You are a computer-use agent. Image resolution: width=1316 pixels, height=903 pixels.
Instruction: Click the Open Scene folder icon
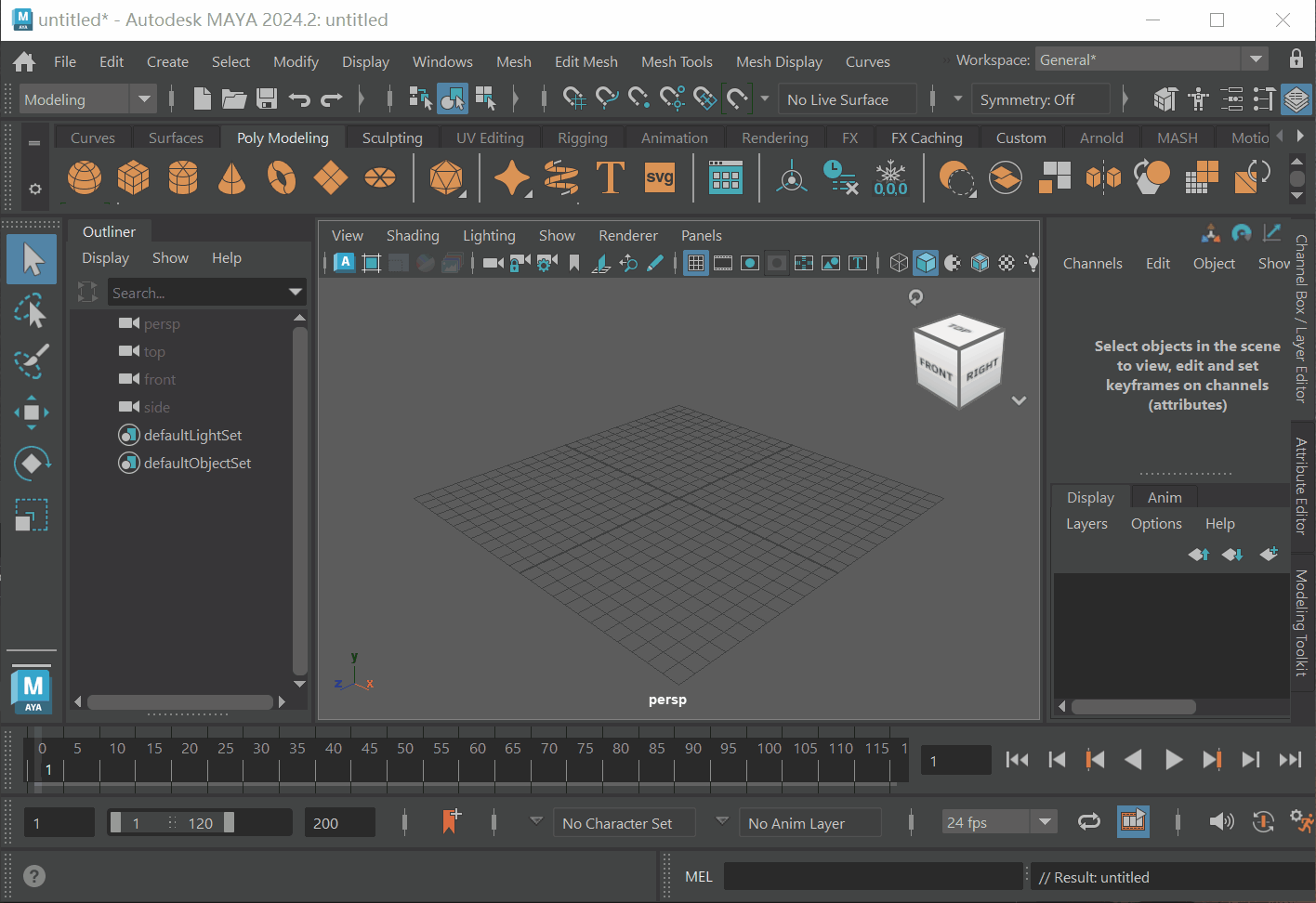234,98
